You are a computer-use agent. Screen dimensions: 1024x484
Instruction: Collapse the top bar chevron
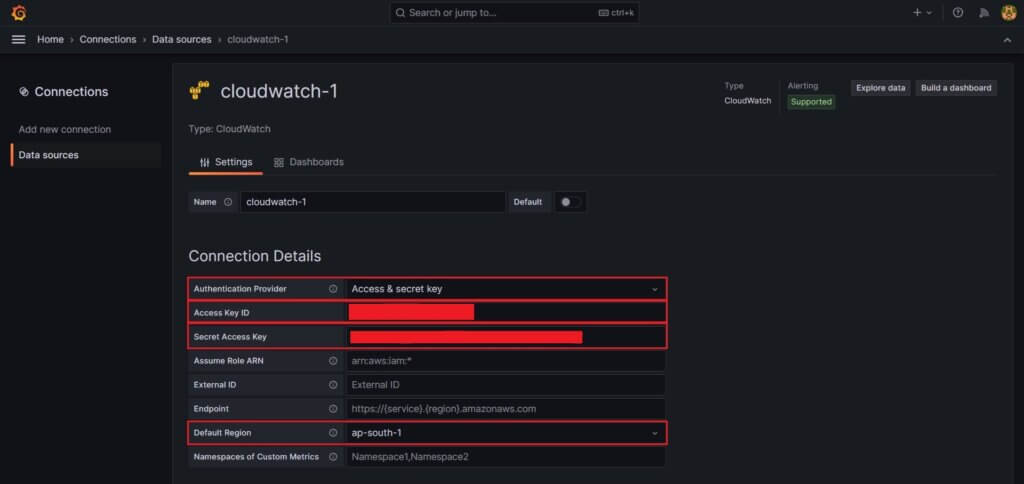[1006, 40]
